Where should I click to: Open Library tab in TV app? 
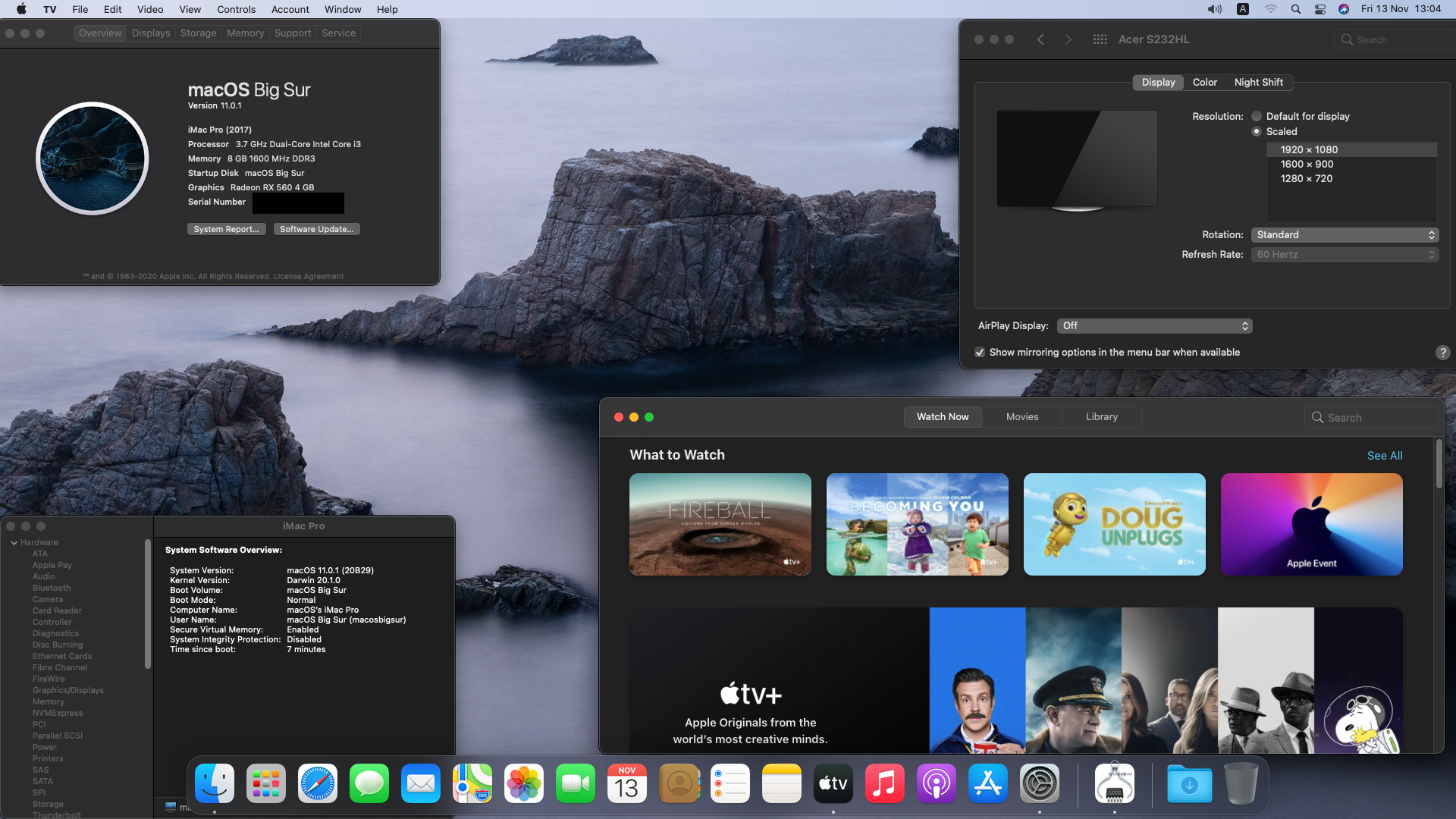point(1101,417)
